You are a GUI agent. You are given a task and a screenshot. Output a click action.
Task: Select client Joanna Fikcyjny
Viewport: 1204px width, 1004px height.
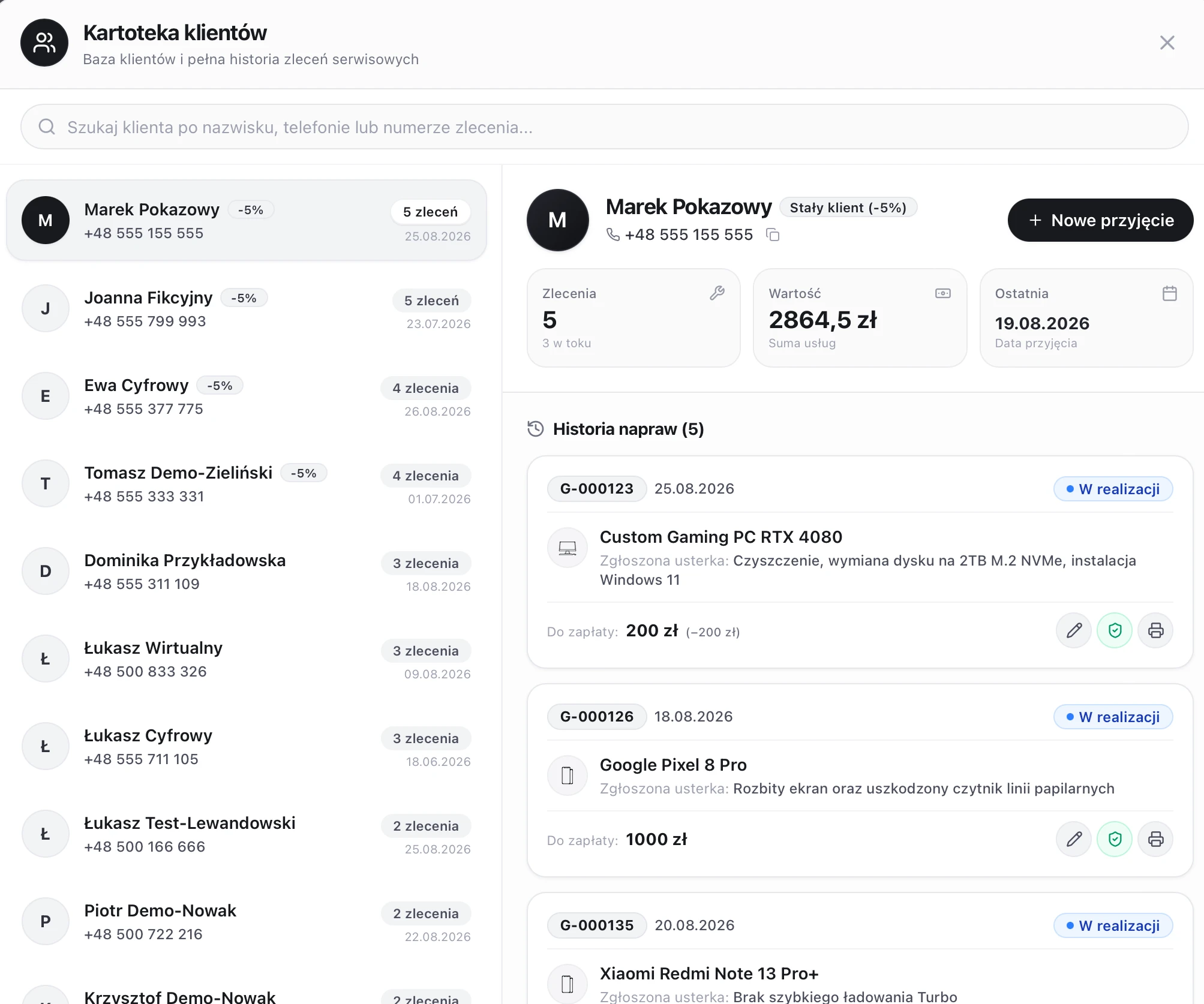246,308
